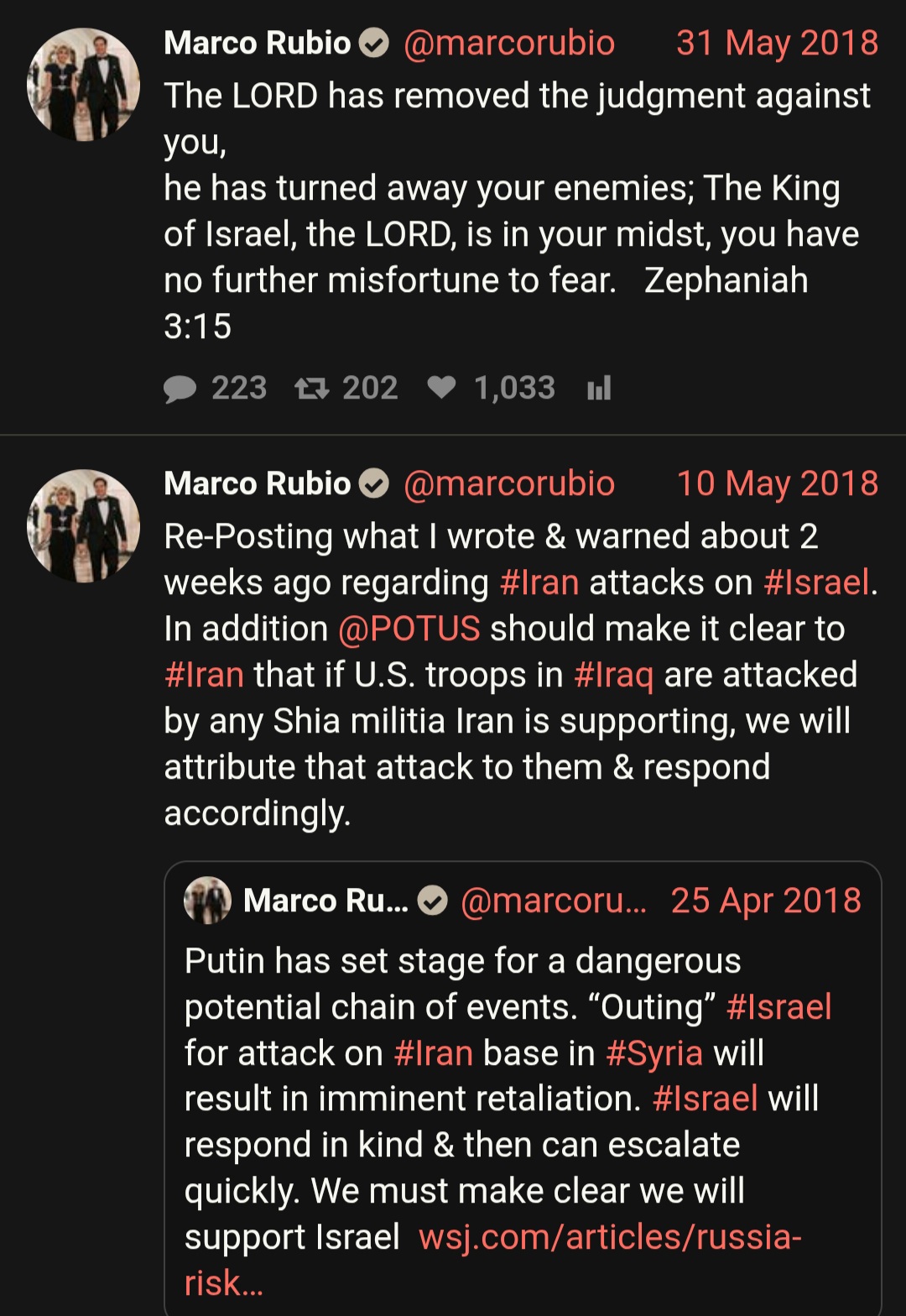Click verified badge in quoted tweet
The height and width of the screenshot is (1316, 906).
coord(433,901)
